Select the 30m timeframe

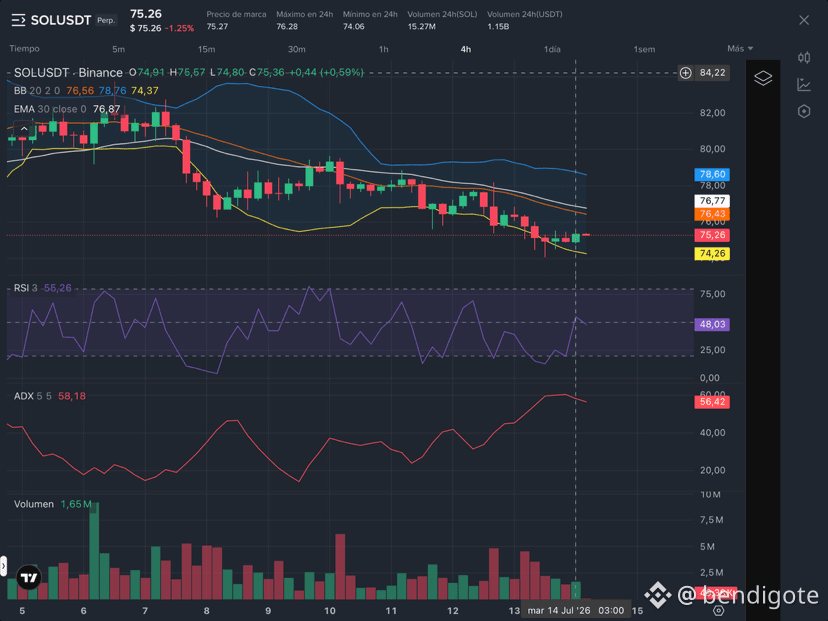click(296, 49)
